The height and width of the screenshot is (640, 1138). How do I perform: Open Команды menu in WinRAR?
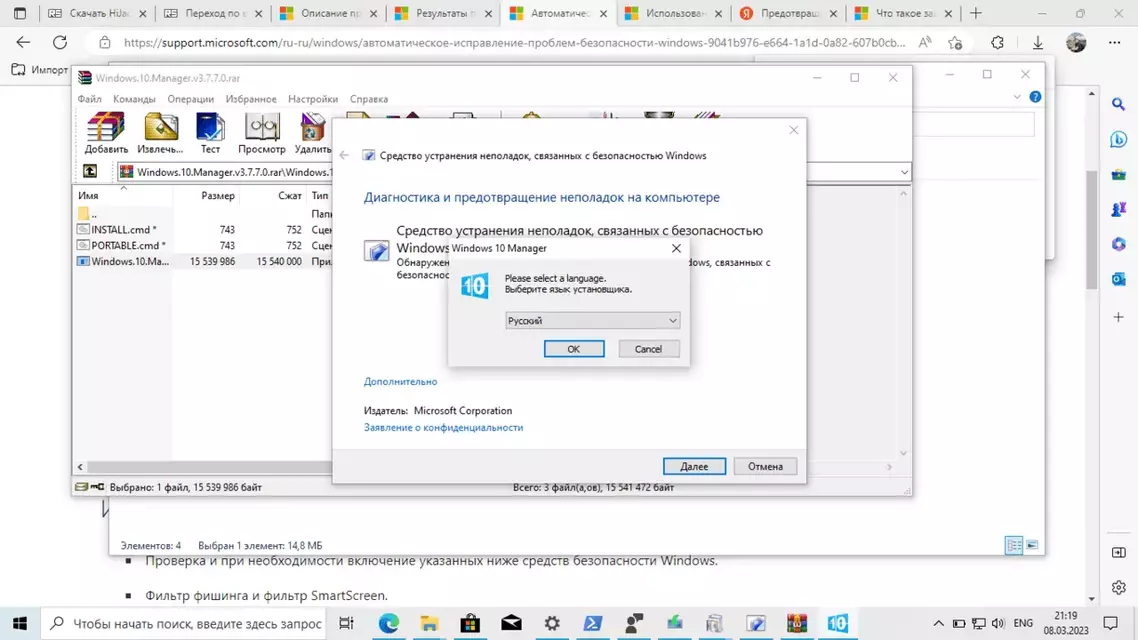click(x=134, y=99)
